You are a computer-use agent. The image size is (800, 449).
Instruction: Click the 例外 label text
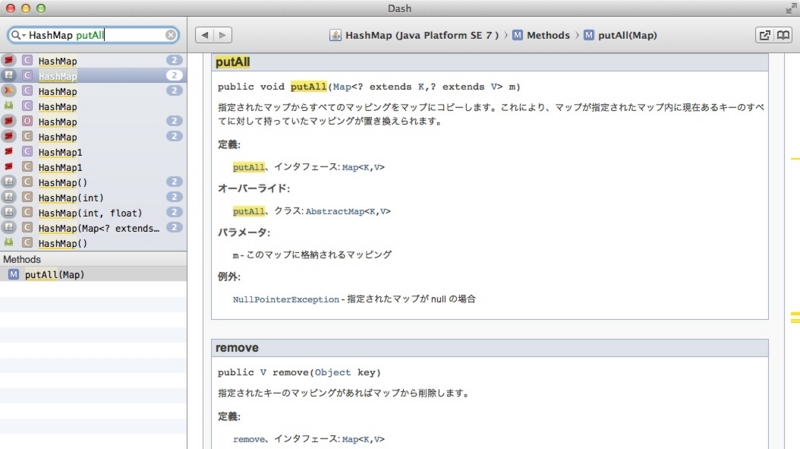tap(229, 277)
